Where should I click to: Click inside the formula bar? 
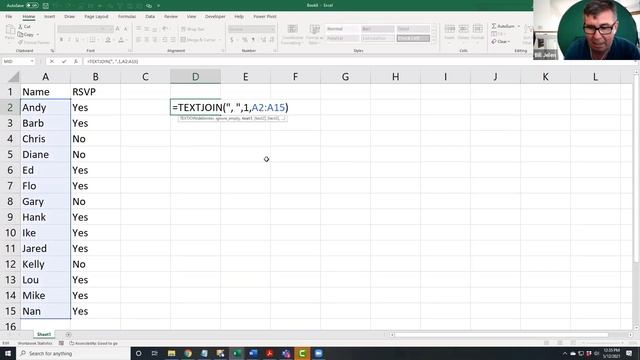pyautogui.click(x=359, y=62)
